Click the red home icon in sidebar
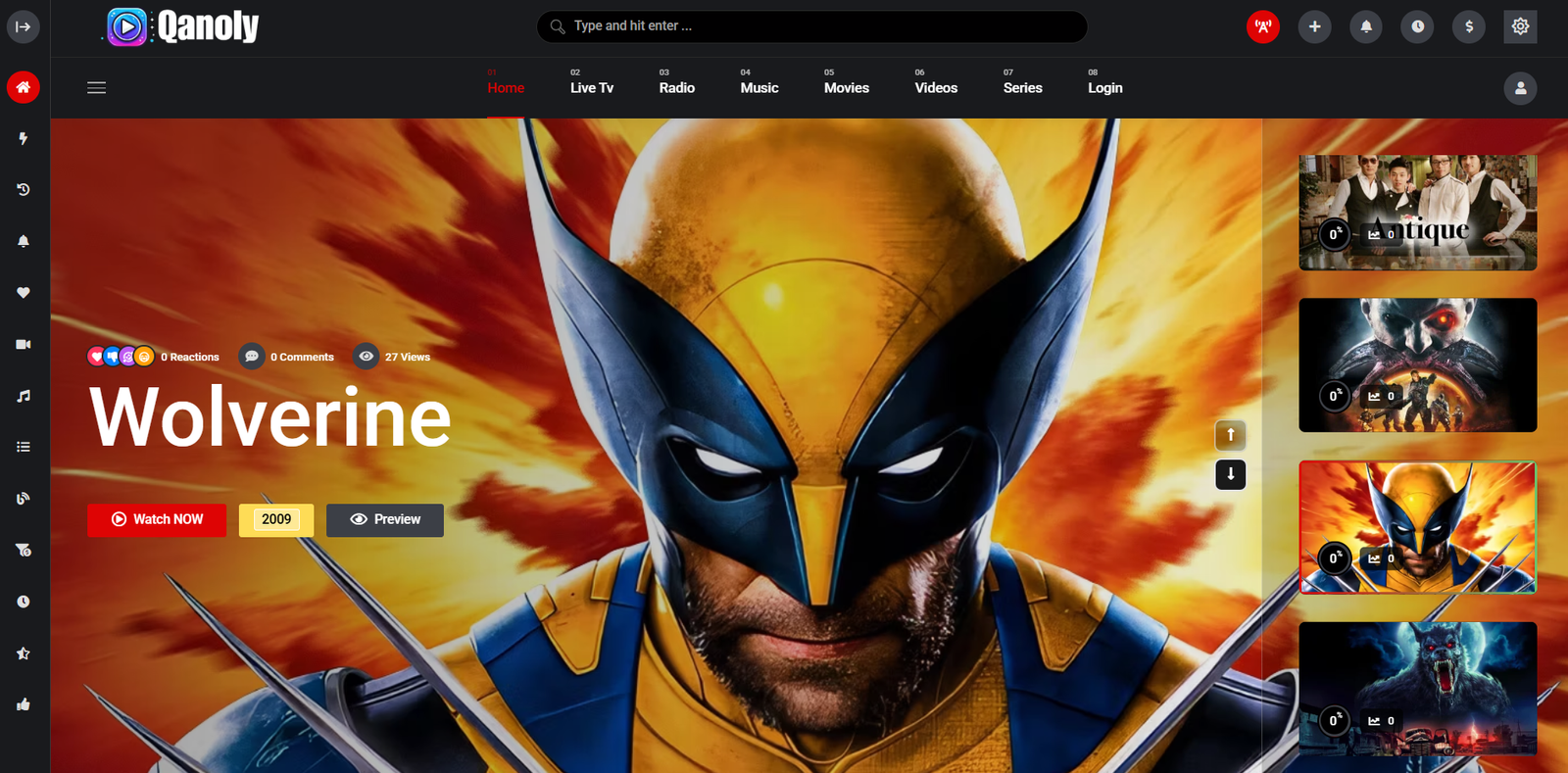This screenshot has height=773, width=1568. (24, 87)
